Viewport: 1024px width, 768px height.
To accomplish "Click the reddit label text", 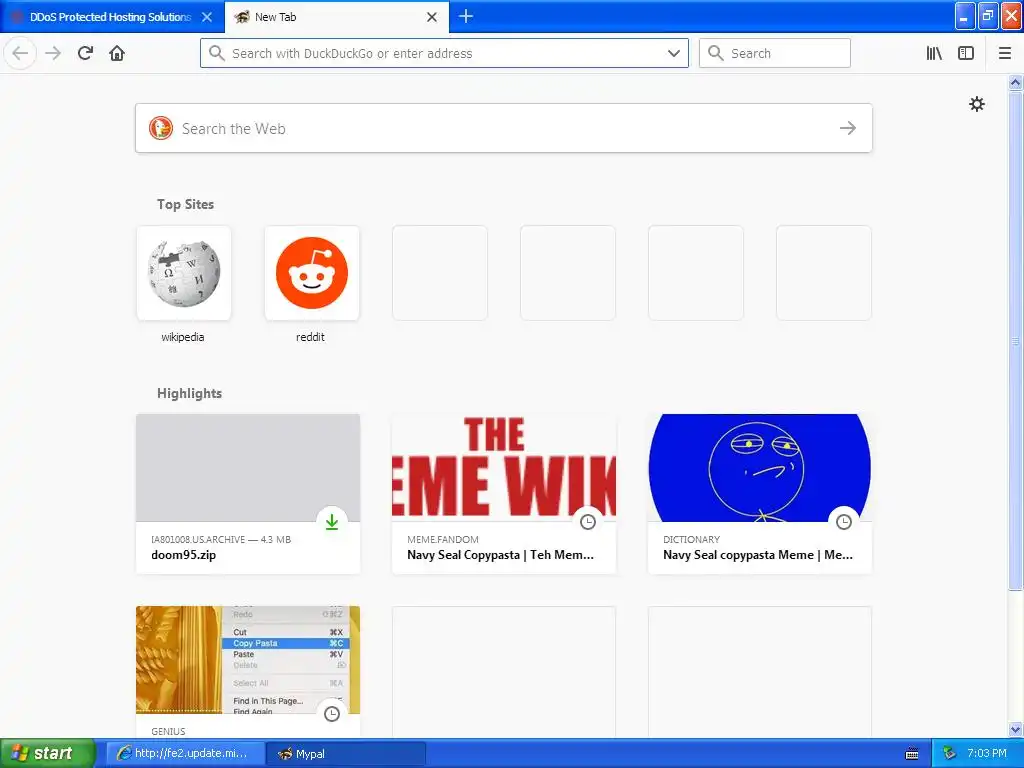I will pyautogui.click(x=310, y=337).
